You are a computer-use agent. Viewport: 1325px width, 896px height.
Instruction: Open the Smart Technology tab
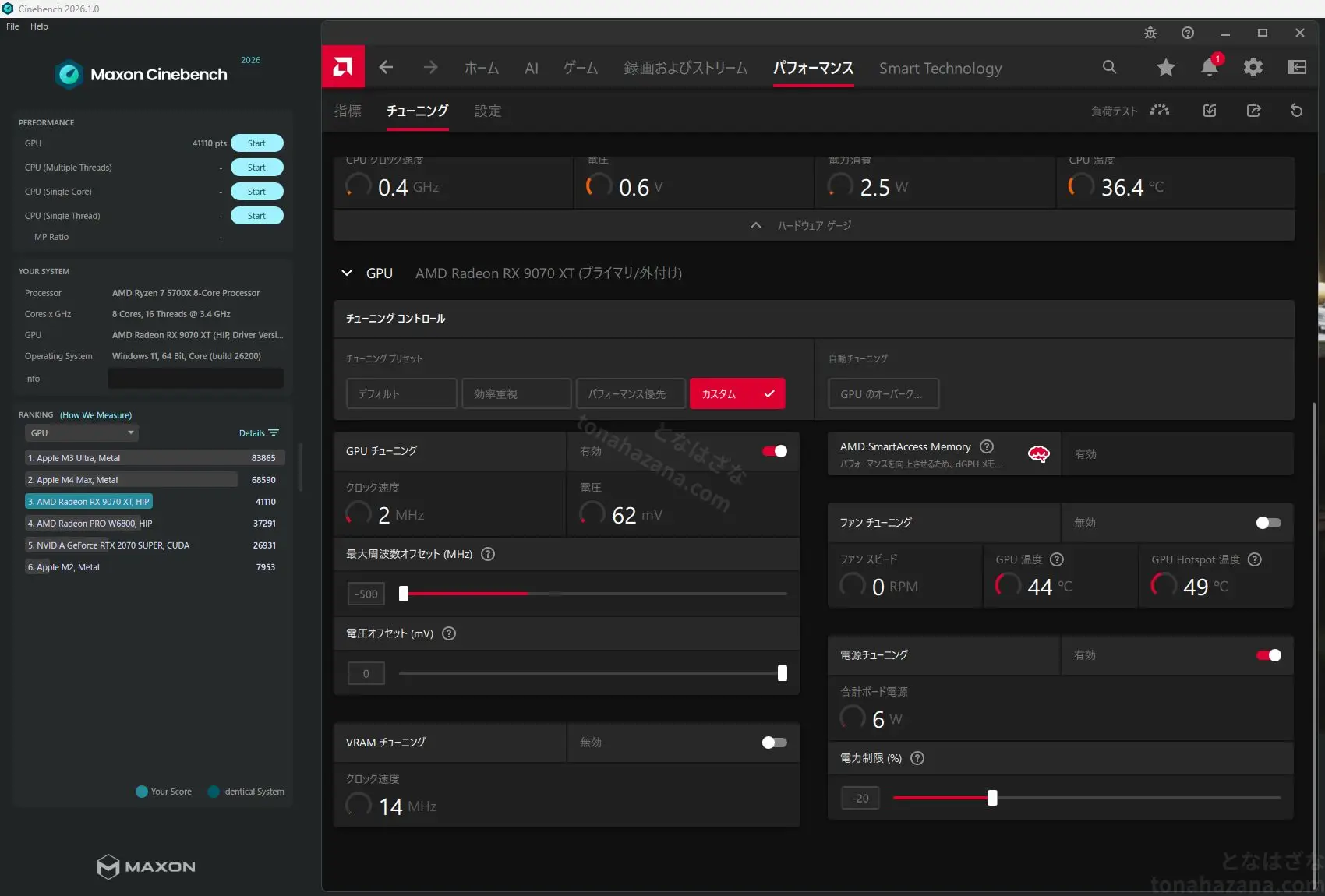941,68
